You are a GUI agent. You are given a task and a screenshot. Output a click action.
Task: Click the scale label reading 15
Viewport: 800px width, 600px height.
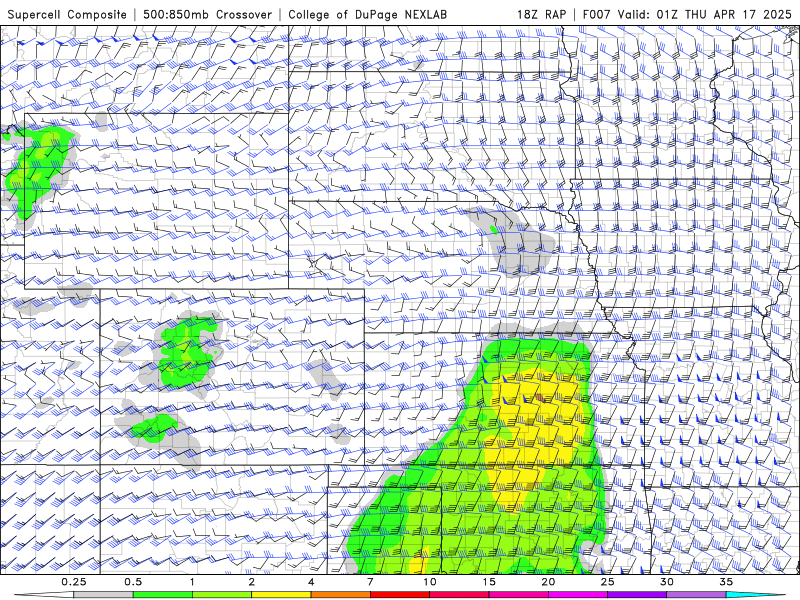pyautogui.click(x=489, y=582)
